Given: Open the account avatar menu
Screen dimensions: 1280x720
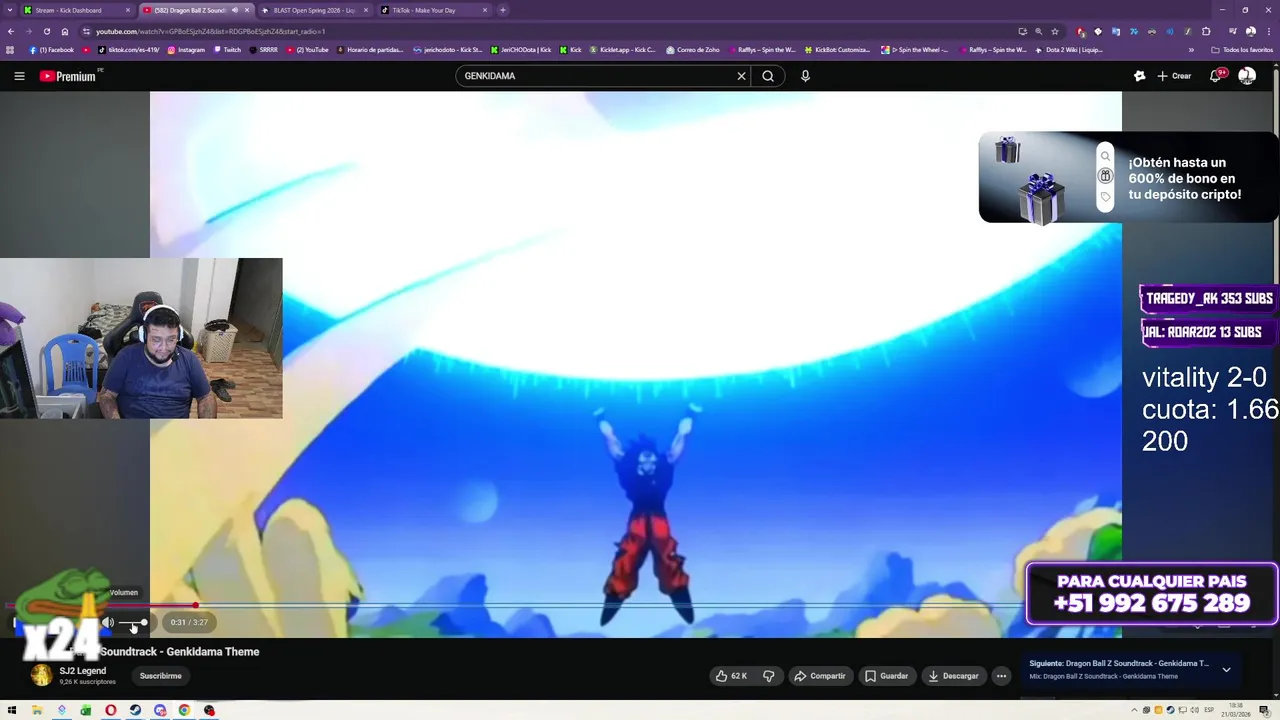Looking at the screenshot, I should [1247, 76].
